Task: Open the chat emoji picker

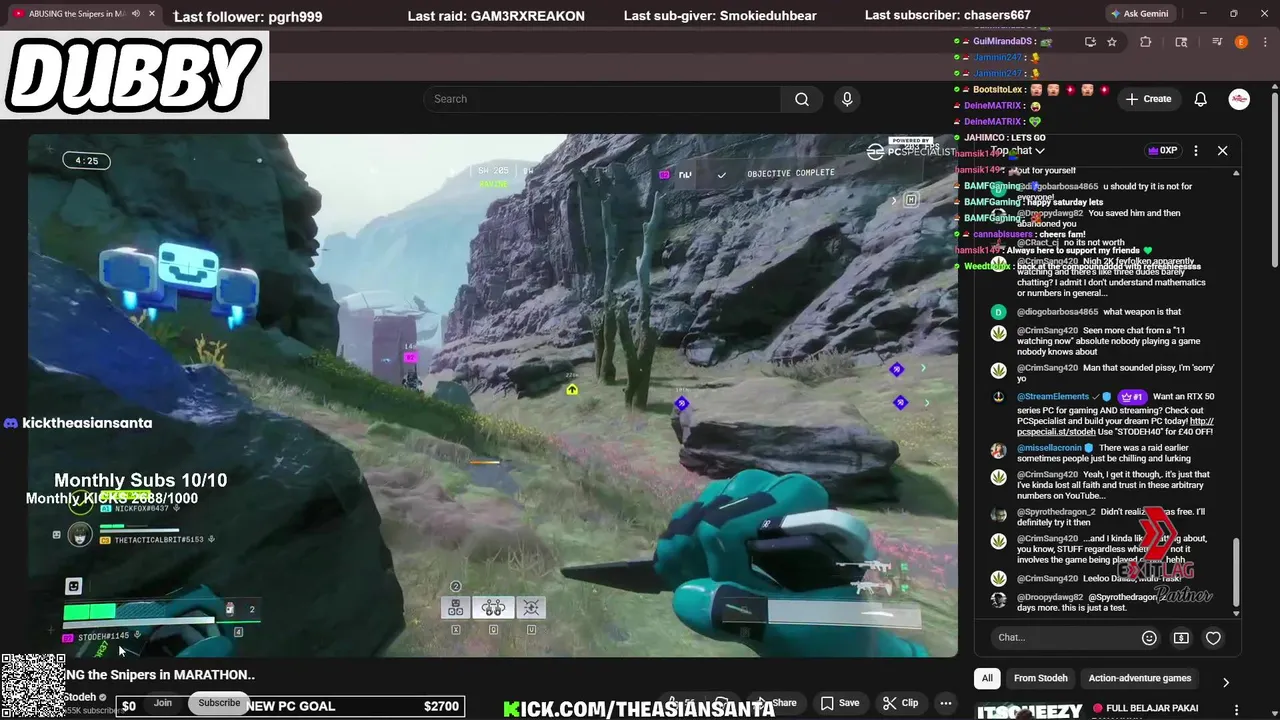Action: point(1149,637)
